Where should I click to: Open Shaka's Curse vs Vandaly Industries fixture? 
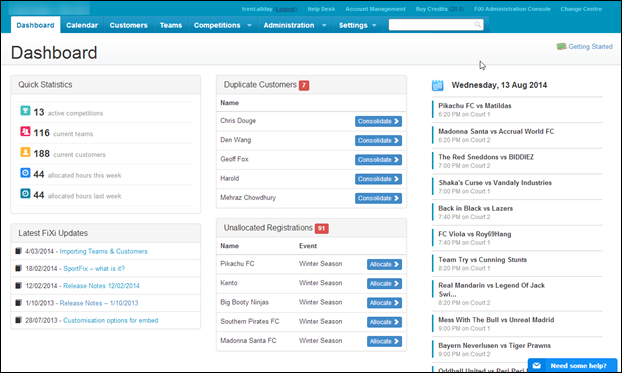495,183
